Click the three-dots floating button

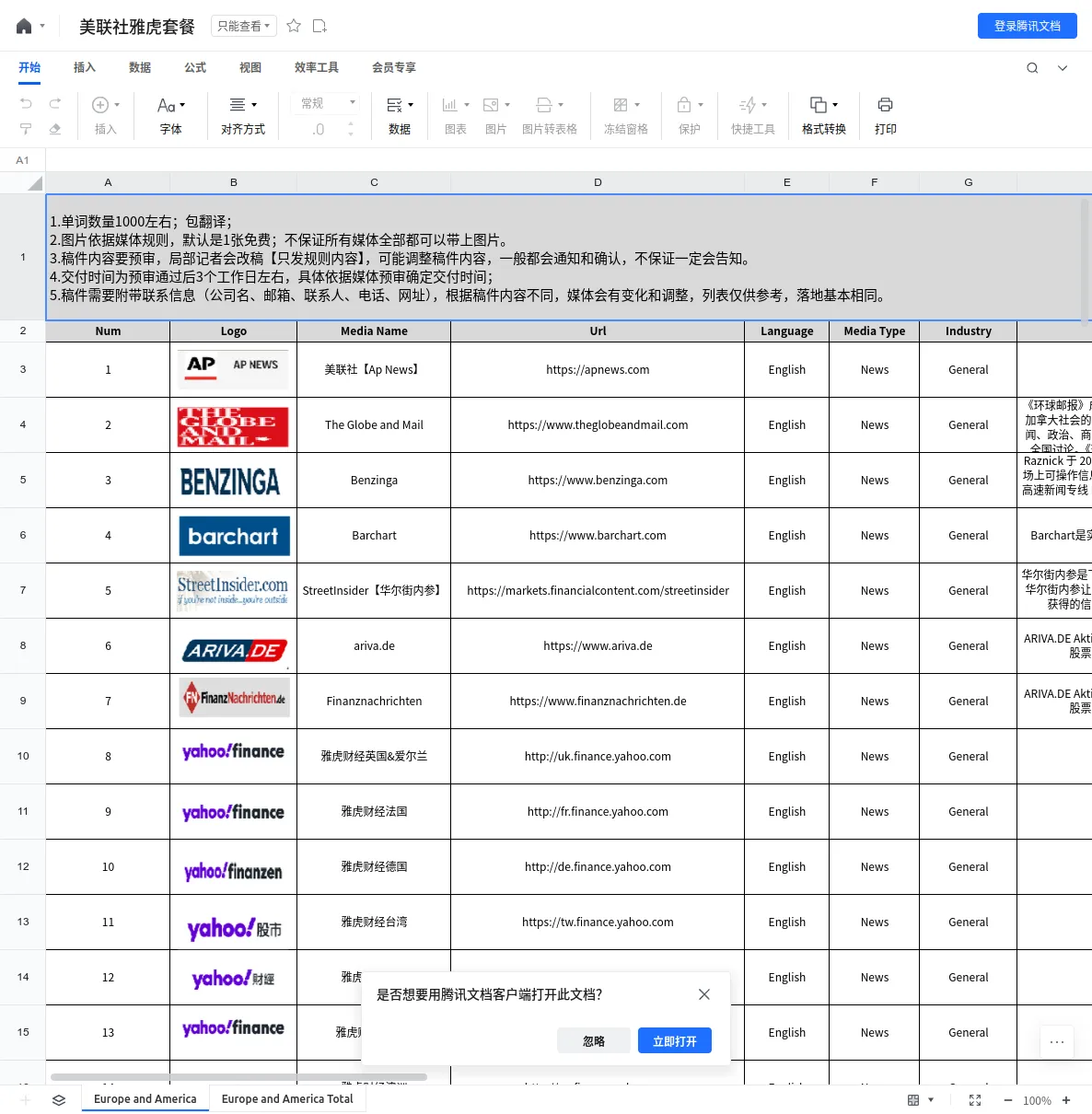click(x=1057, y=1042)
